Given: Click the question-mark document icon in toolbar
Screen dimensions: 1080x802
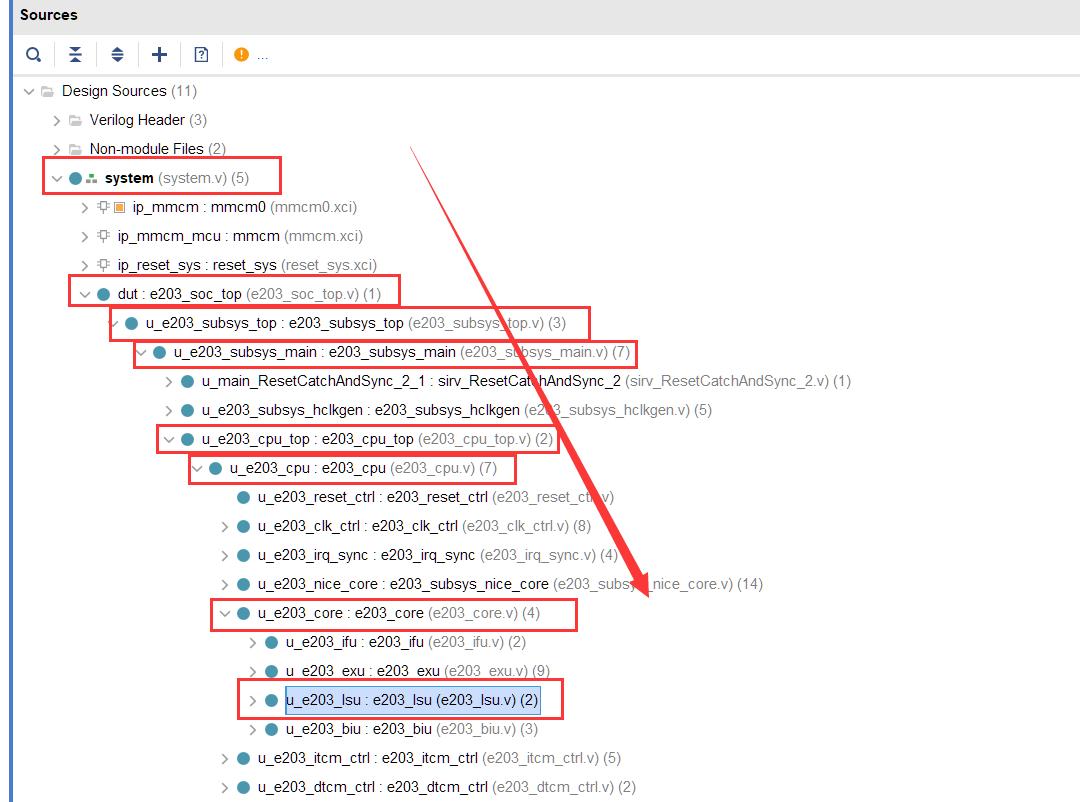Looking at the screenshot, I should pyautogui.click(x=201, y=54).
